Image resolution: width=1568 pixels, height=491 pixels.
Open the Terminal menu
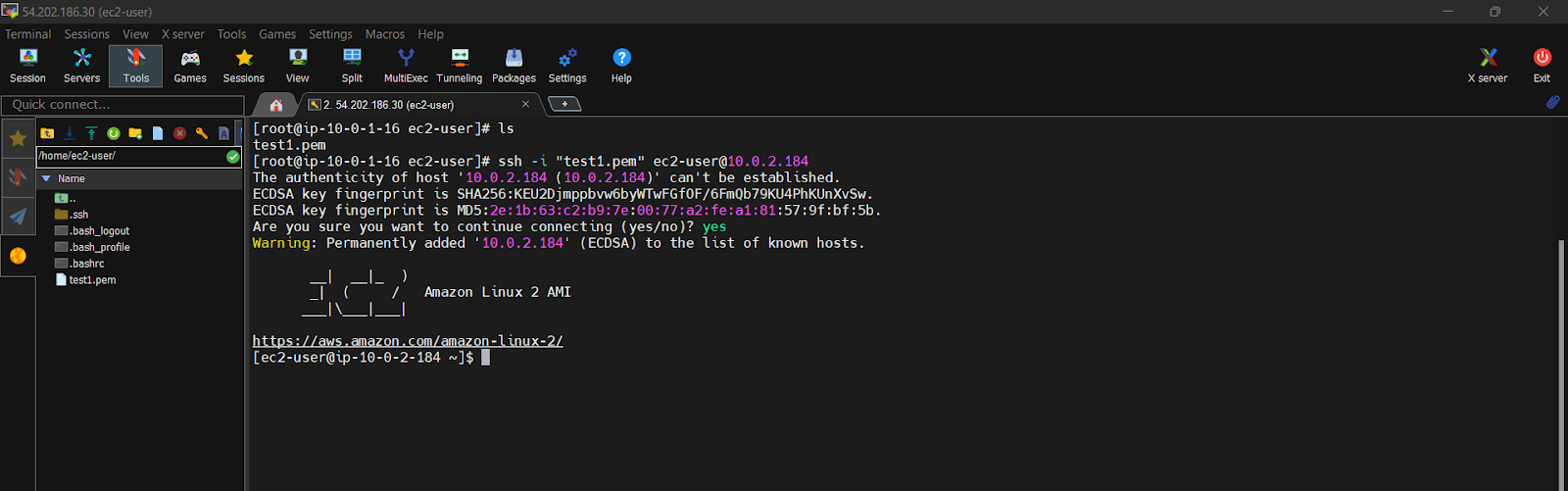pyautogui.click(x=27, y=34)
